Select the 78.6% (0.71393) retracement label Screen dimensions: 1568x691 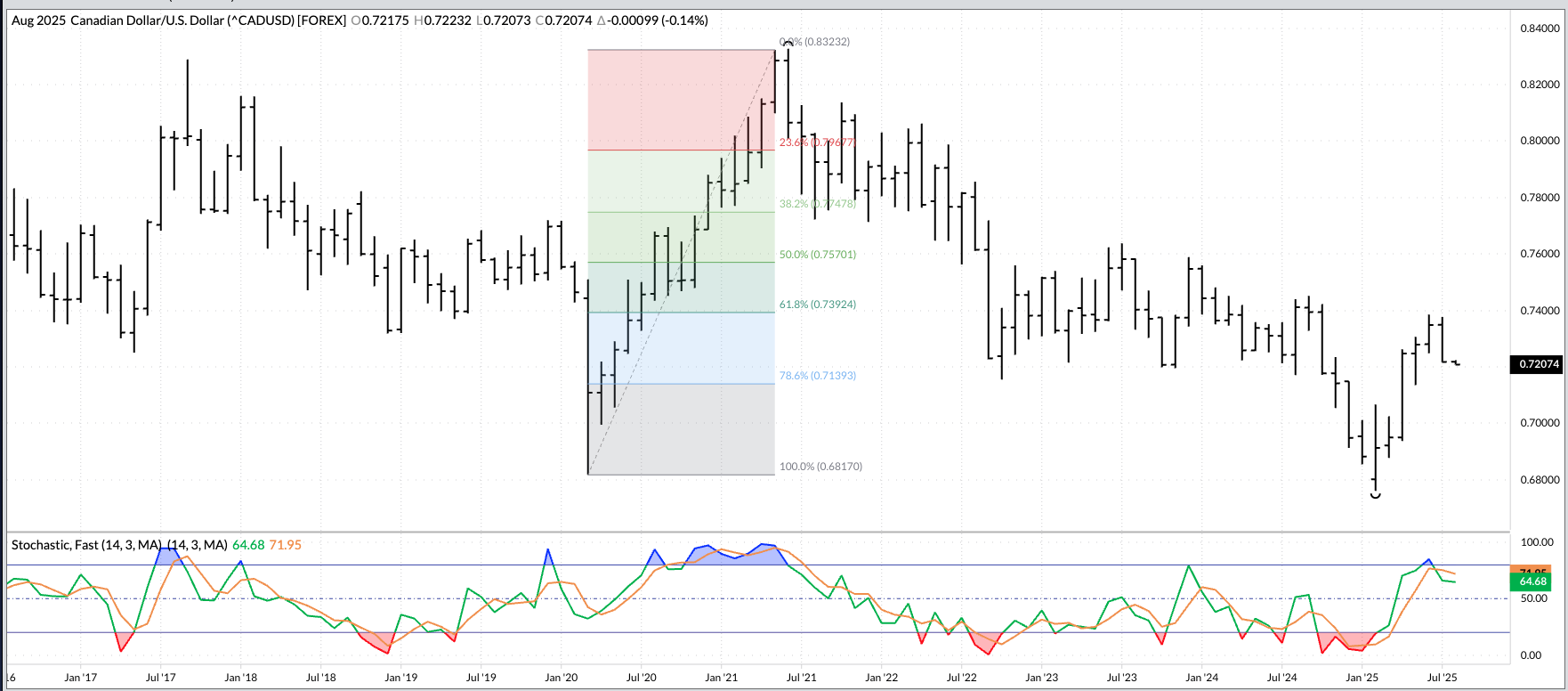(x=817, y=376)
